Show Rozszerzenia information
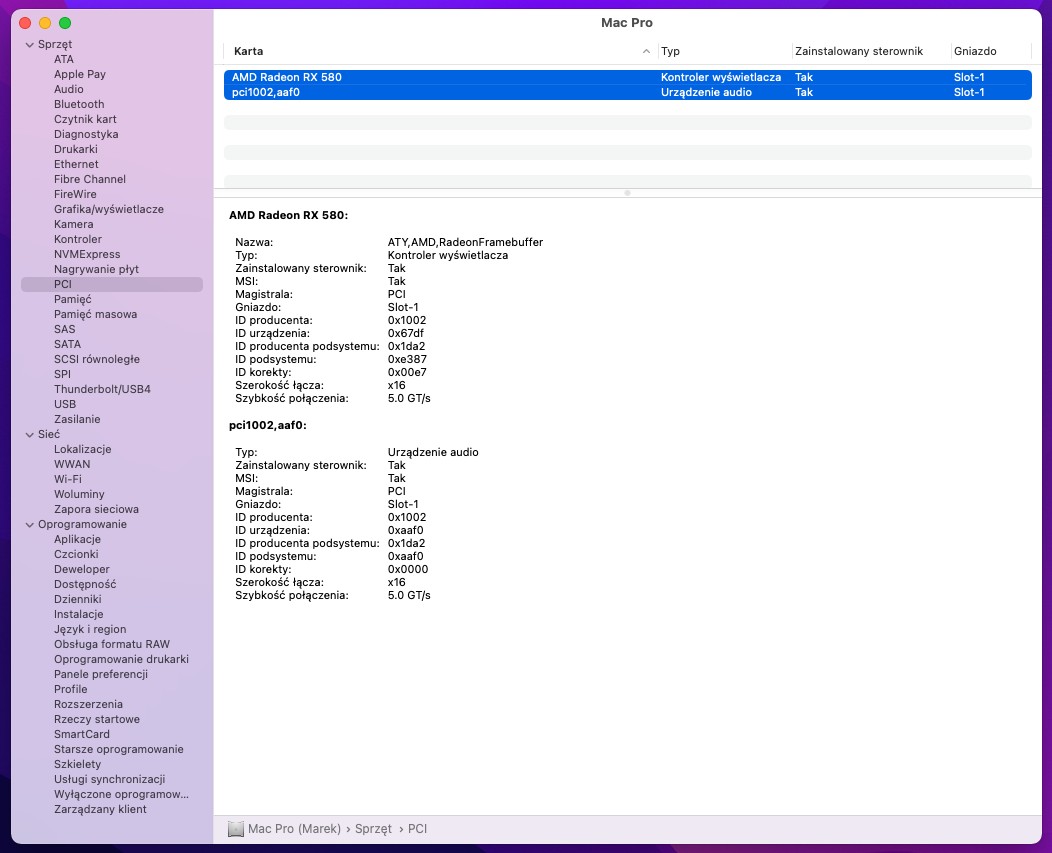1052x853 pixels. point(89,704)
